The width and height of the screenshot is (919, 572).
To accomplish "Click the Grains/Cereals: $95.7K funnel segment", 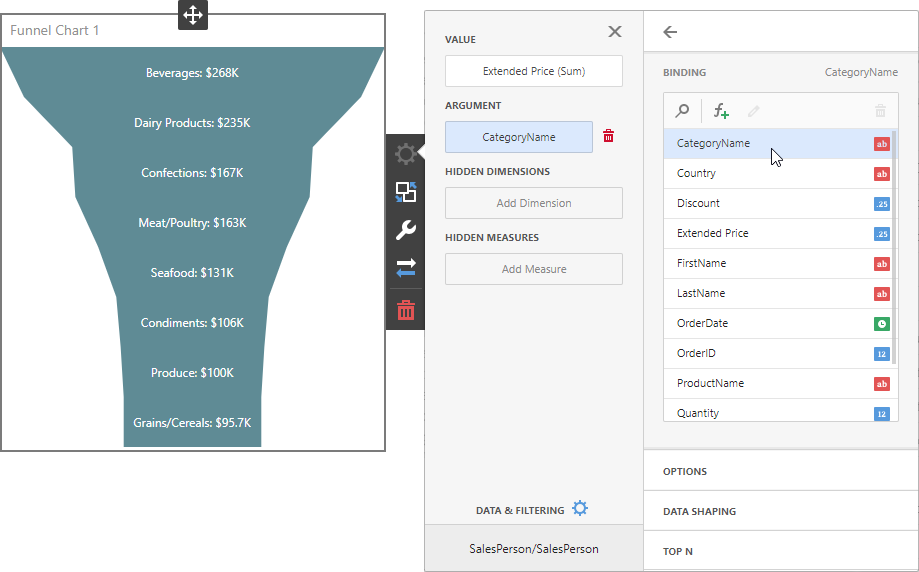I will pyautogui.click(x=192, y=423).
